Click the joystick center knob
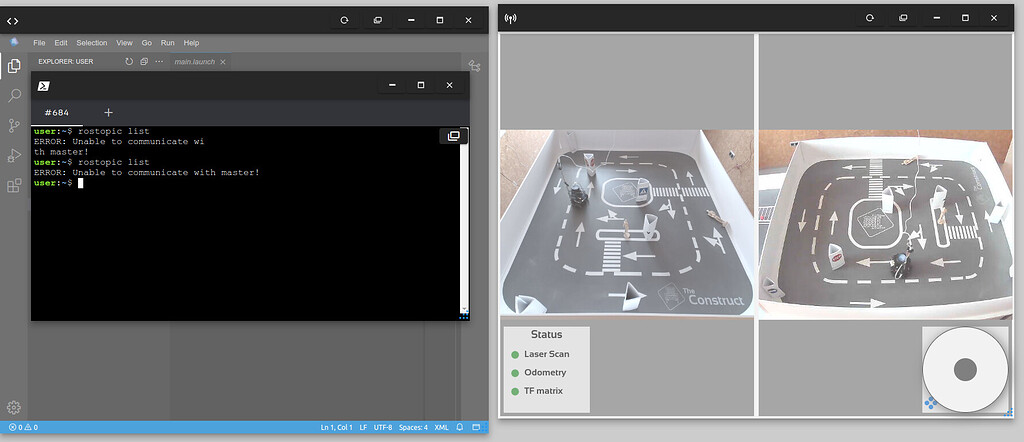This screenshot has height=442, width=1024. coord(965,370)
